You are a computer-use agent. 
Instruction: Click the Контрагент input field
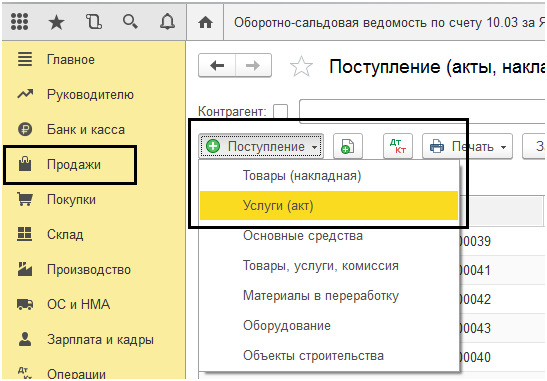click(422, 111)
